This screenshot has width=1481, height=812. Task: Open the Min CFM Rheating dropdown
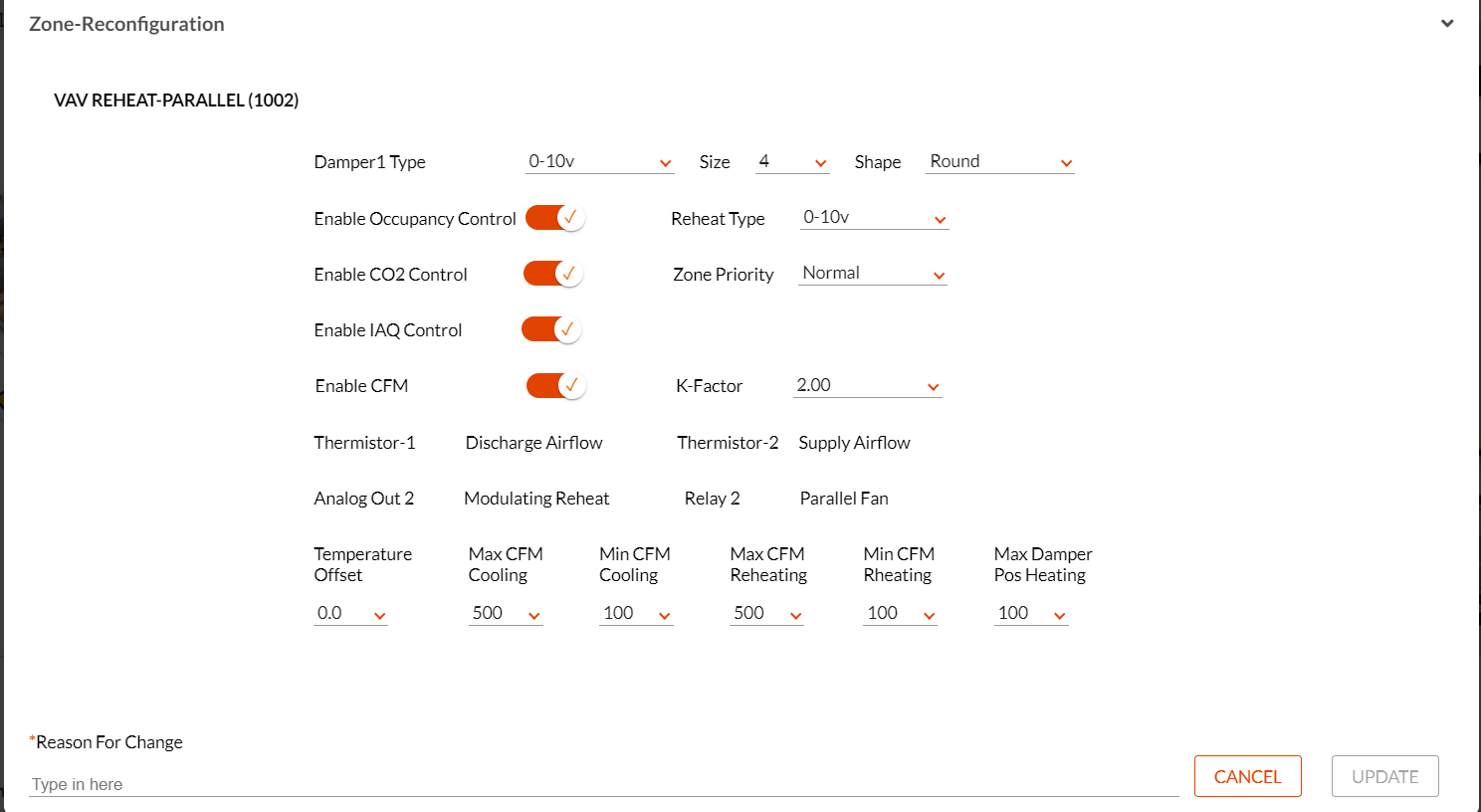pyautogui.click(x=900, y=613)
